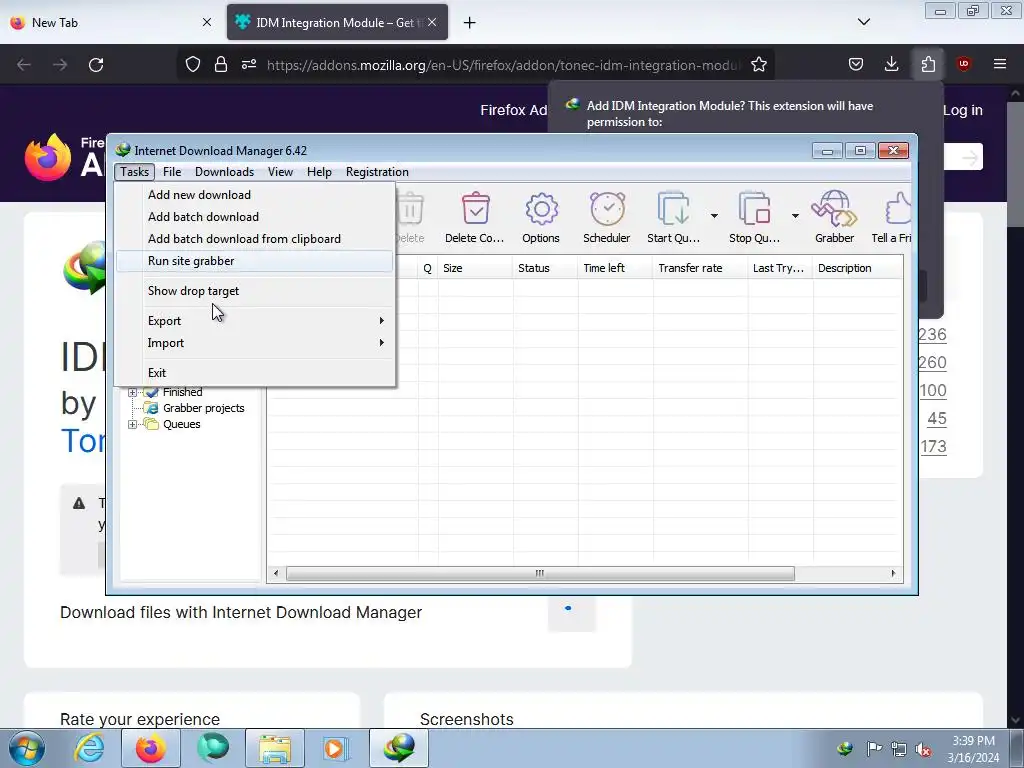The height and width of the screenshot is (768, 1024).
Task: Click the Firefox address bar URL
Action: [x=504, y=65]
